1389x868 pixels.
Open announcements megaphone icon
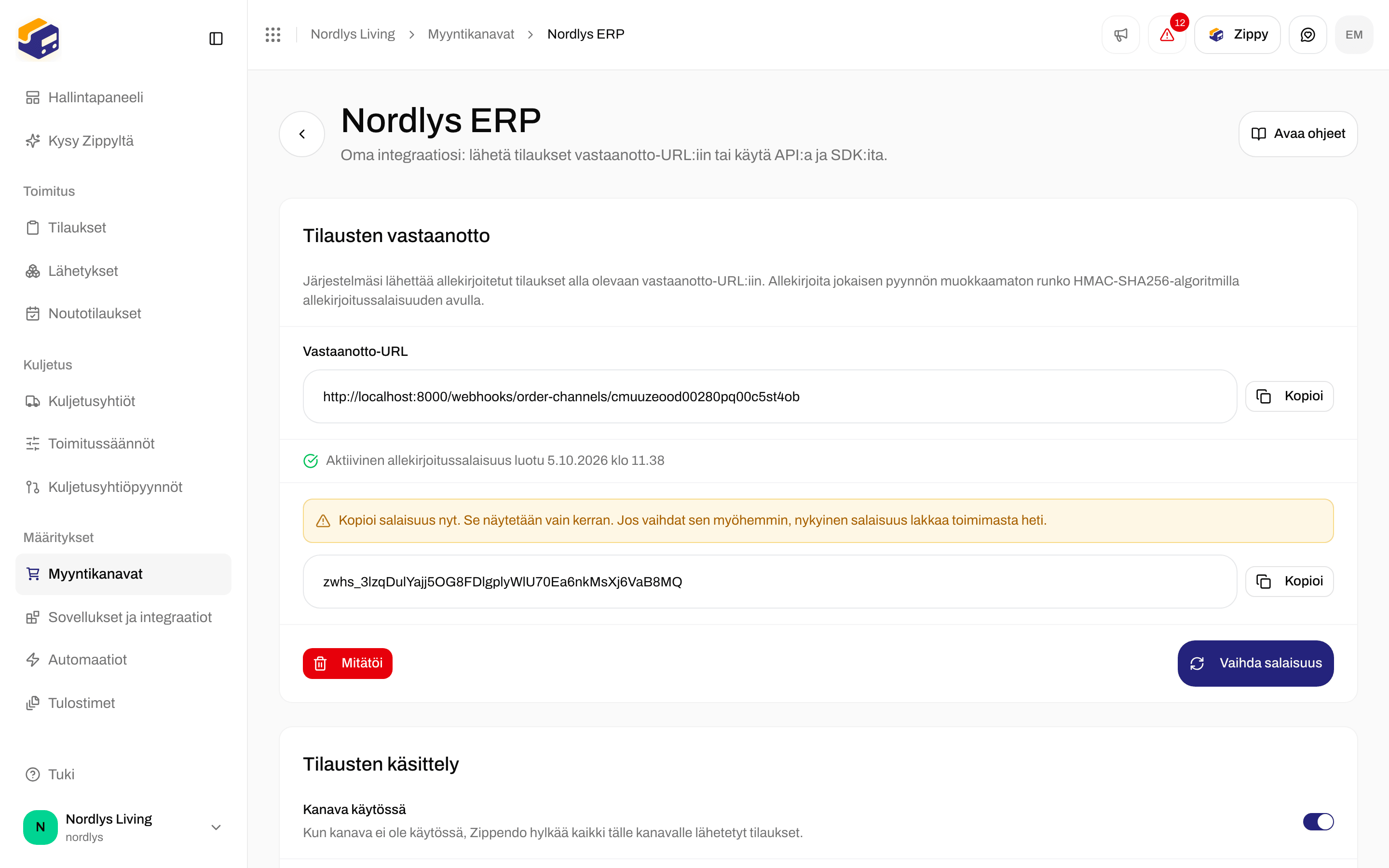point(1120,34)
